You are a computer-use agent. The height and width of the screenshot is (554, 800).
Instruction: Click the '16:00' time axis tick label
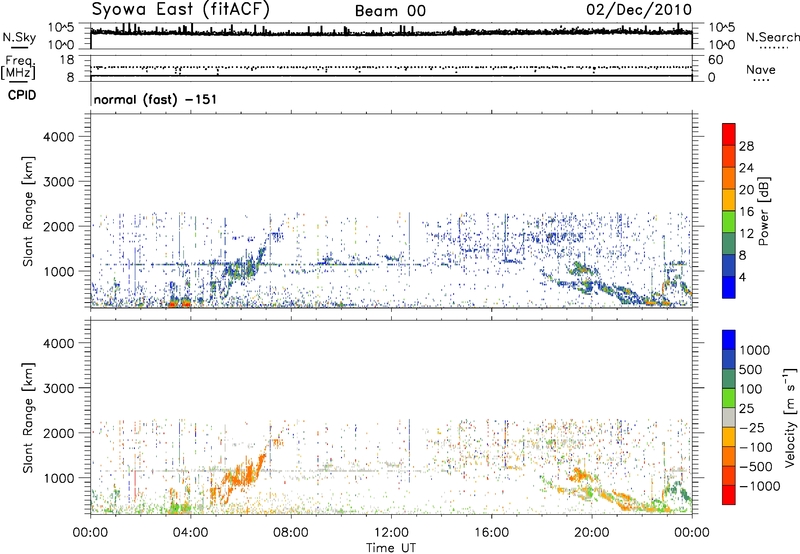point(491,533)
